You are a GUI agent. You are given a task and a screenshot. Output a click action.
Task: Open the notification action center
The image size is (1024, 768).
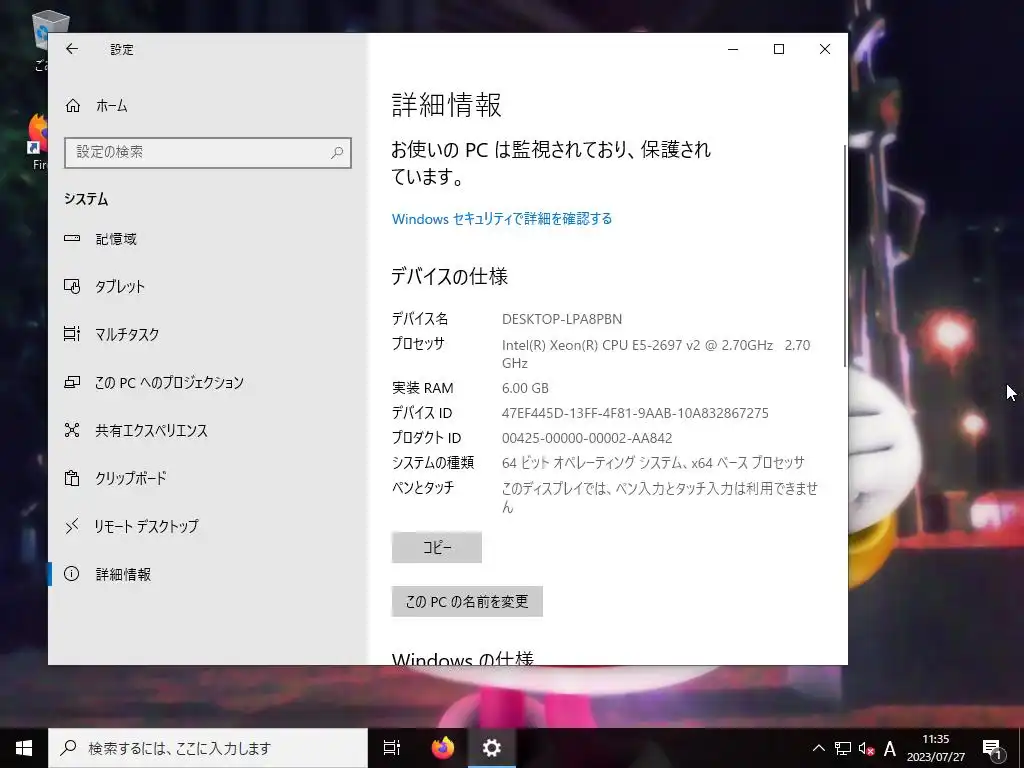click(992, 748)
